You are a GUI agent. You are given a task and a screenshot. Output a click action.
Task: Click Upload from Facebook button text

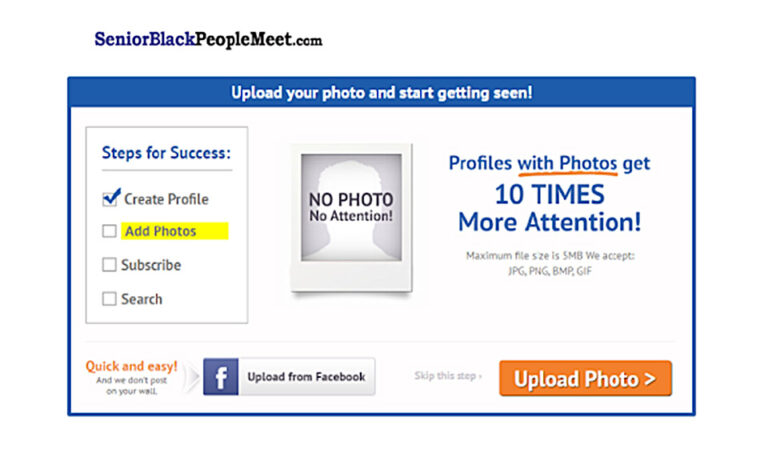(x=306, y=377)
